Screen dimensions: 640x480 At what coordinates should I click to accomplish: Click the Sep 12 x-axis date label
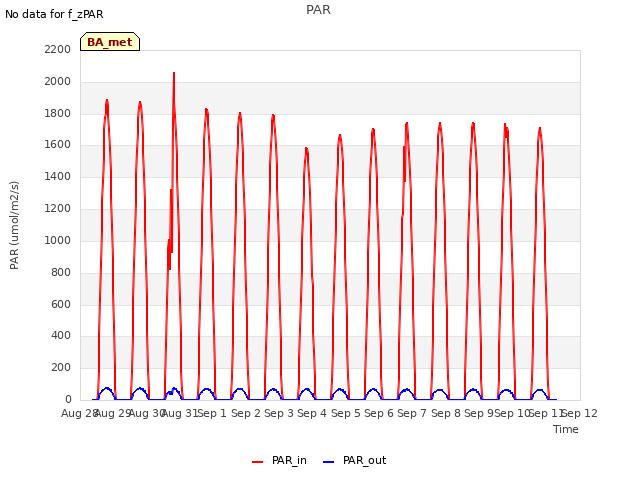[x=580, y=413]
